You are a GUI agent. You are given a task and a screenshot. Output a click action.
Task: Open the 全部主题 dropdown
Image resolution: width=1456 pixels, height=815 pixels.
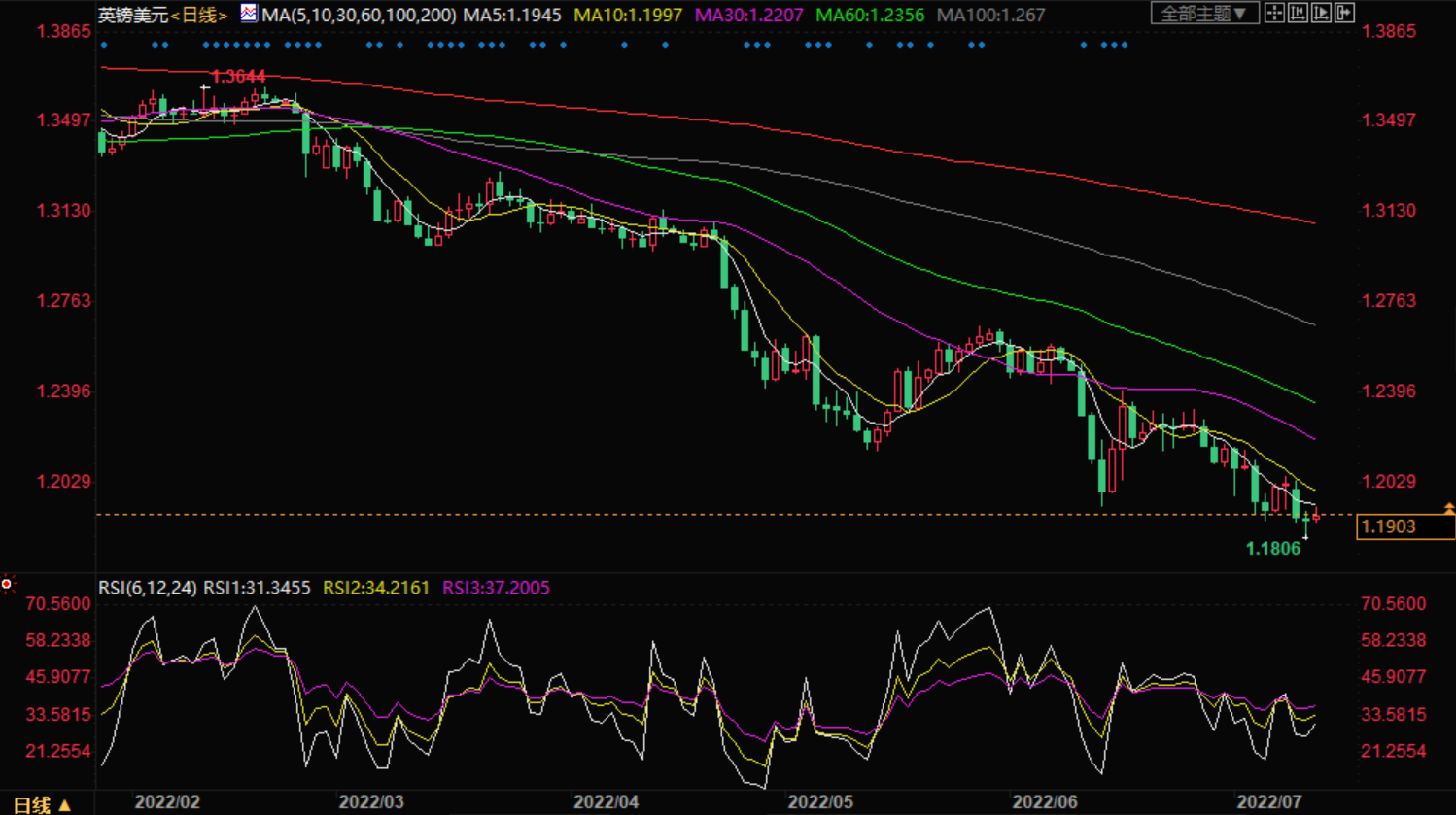point(1204,14)
